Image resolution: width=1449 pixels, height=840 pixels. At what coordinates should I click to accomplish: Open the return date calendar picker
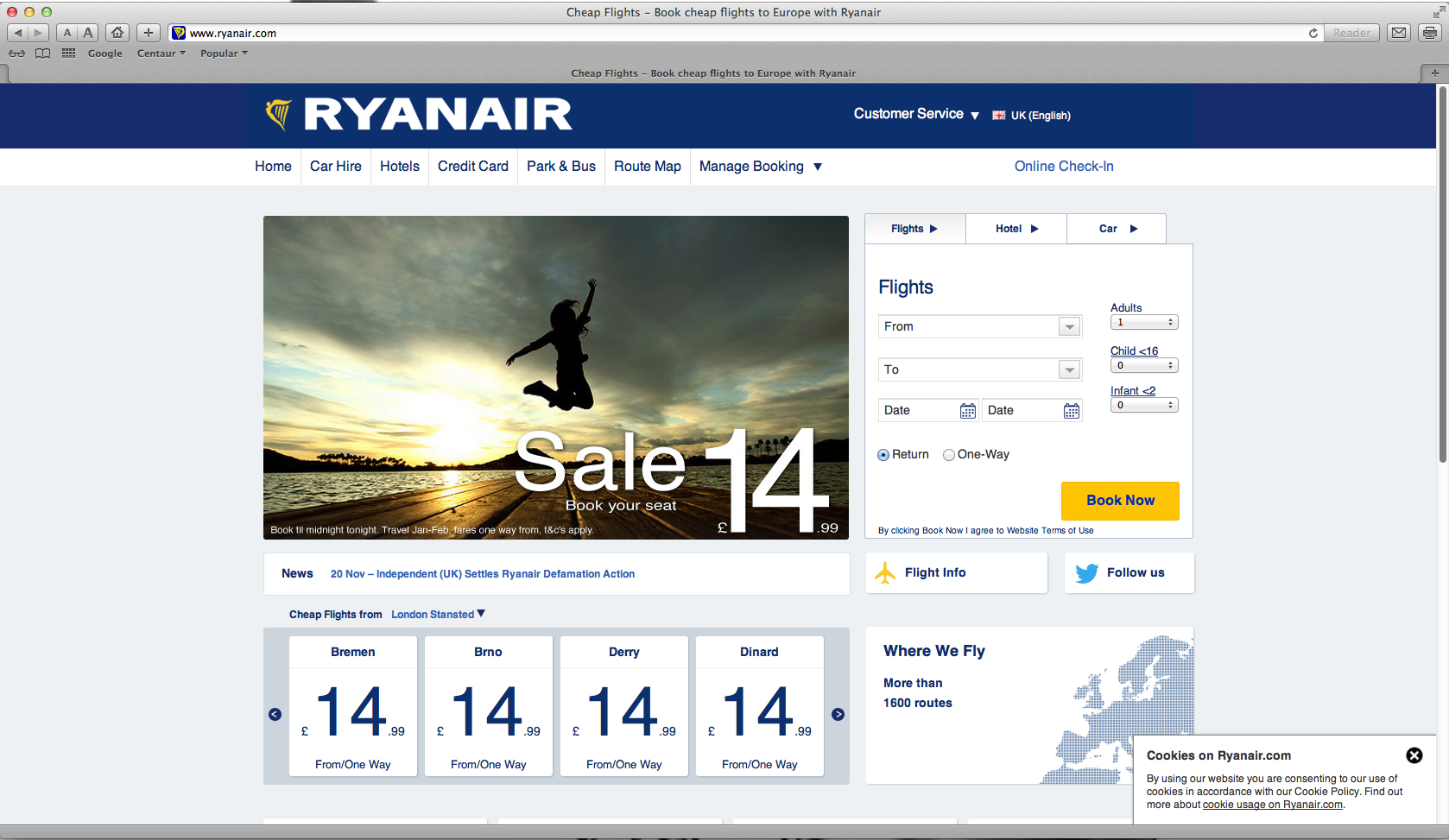1072,410
